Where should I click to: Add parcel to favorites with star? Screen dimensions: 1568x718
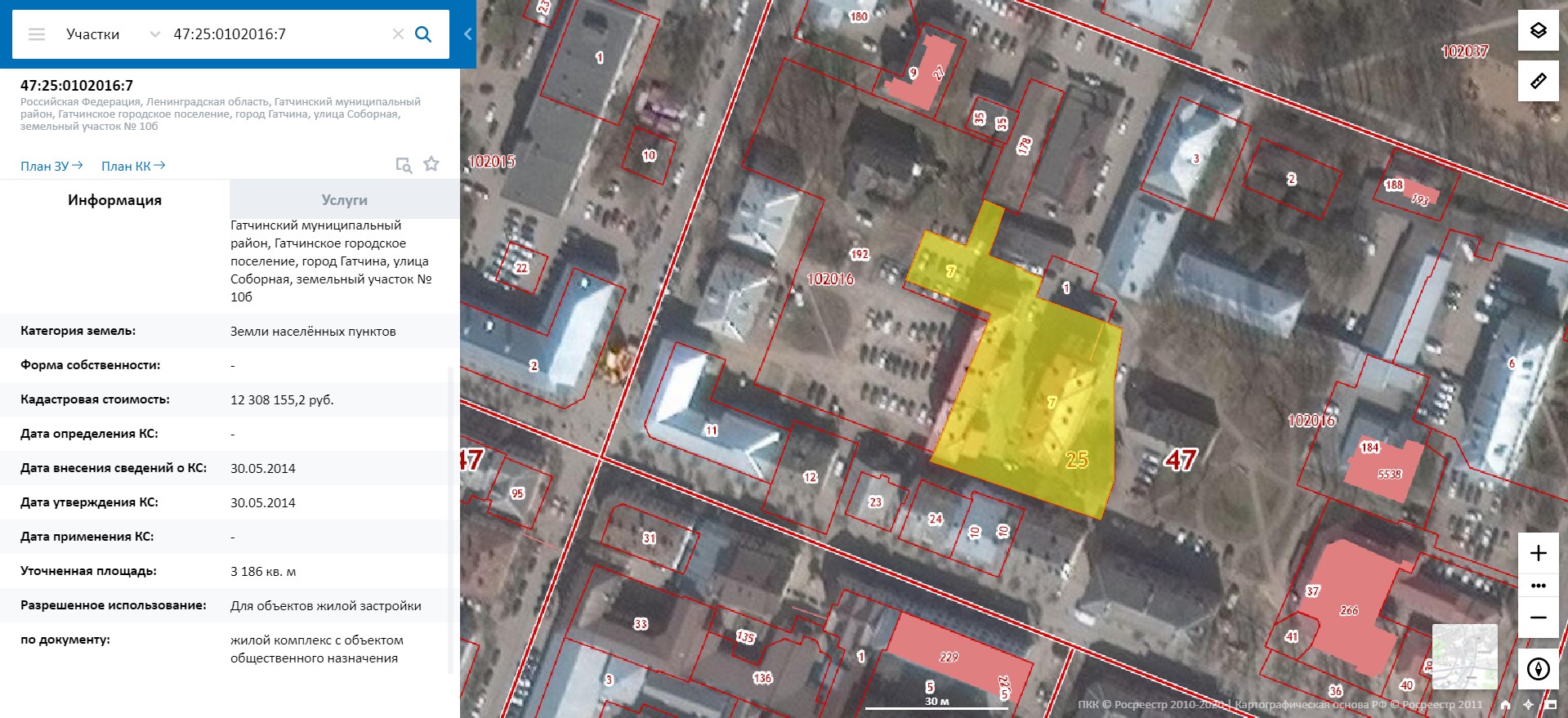[431, 164]
